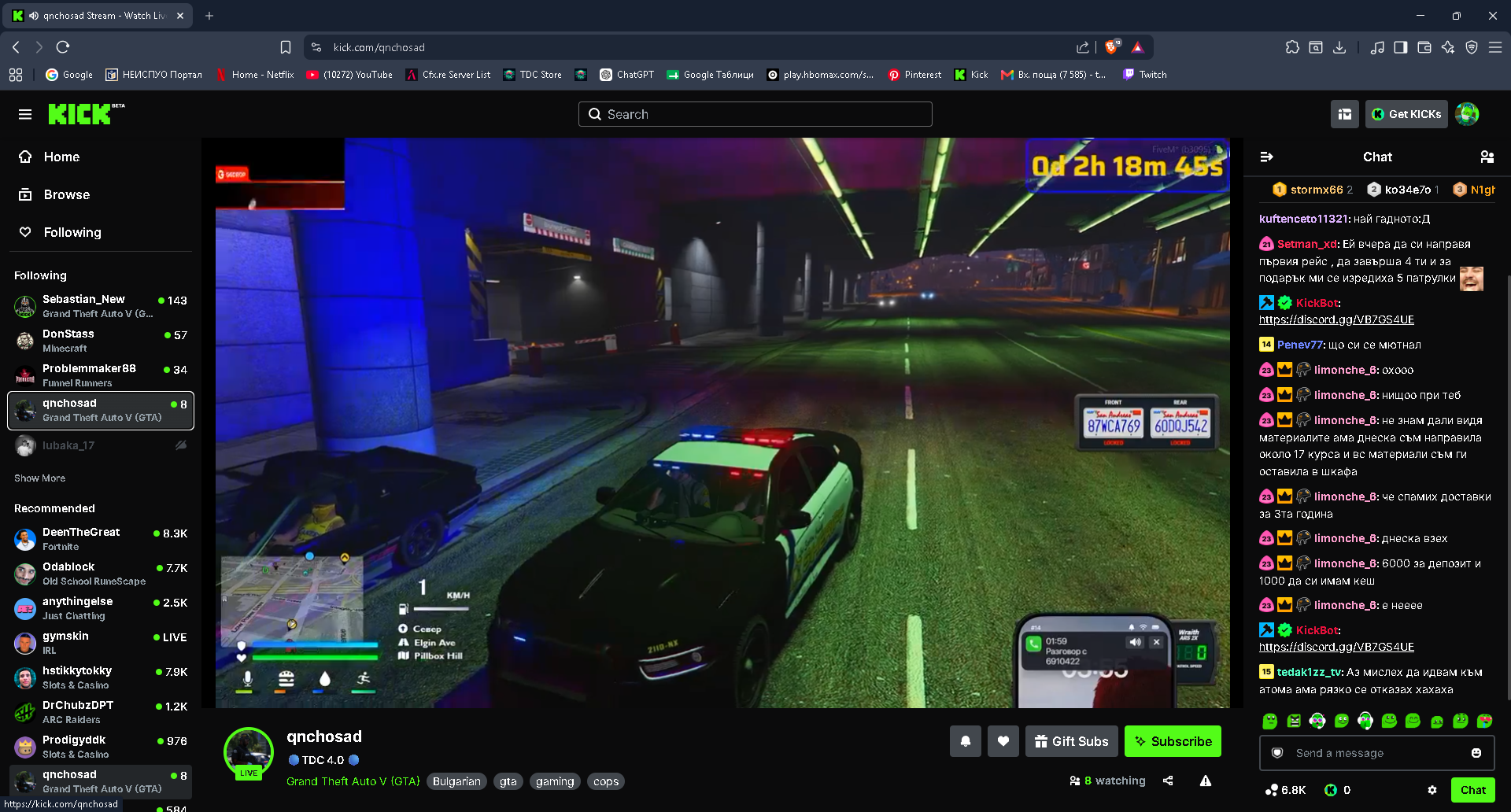Open the ChatGPT bookmark
Image resolution: width=1511 pixels, height=812 pixels.
[x=626, y=75]
